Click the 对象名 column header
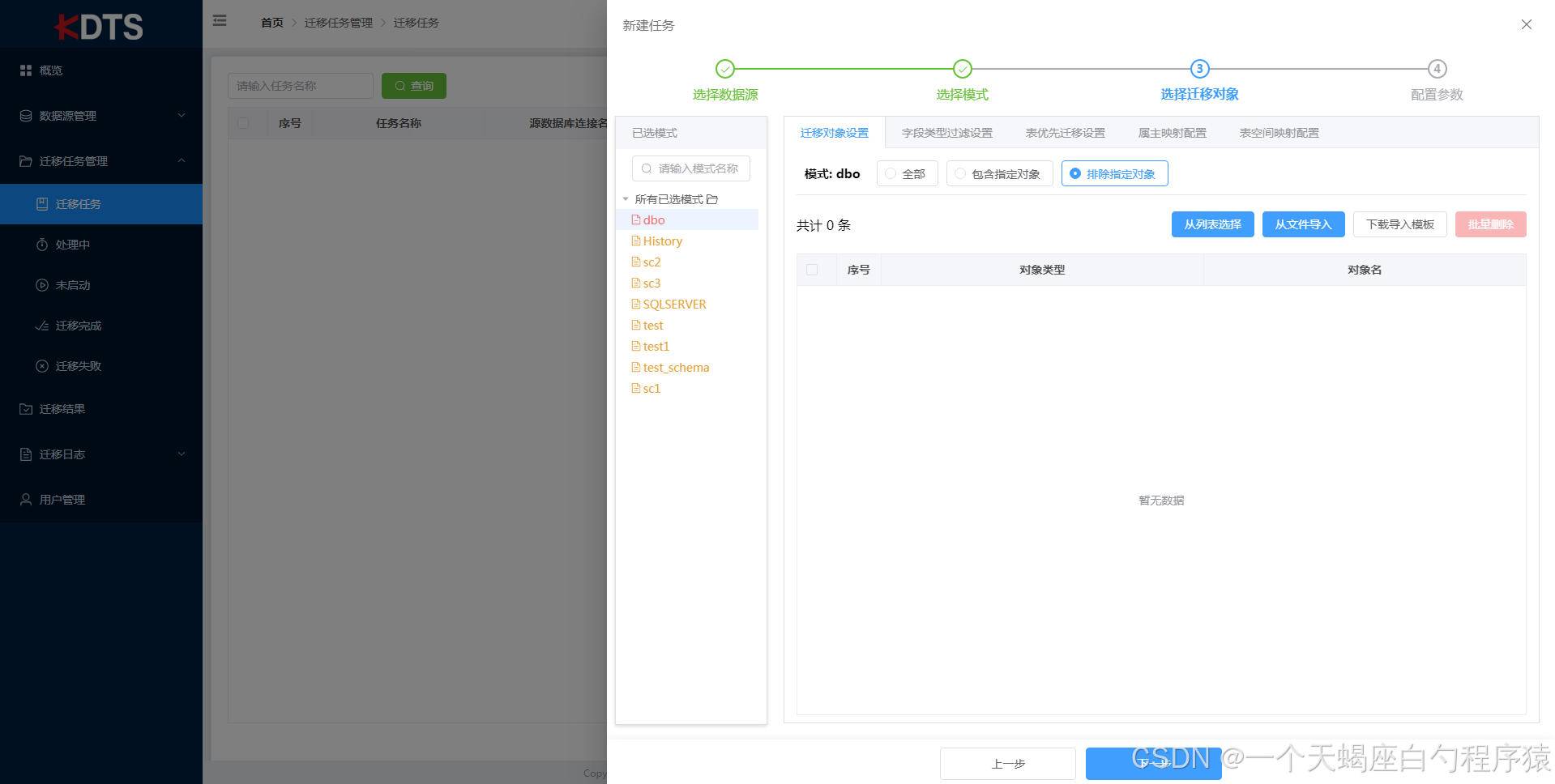Image resolution: width=1555 pixels, height=784 pixels. 1365,270
